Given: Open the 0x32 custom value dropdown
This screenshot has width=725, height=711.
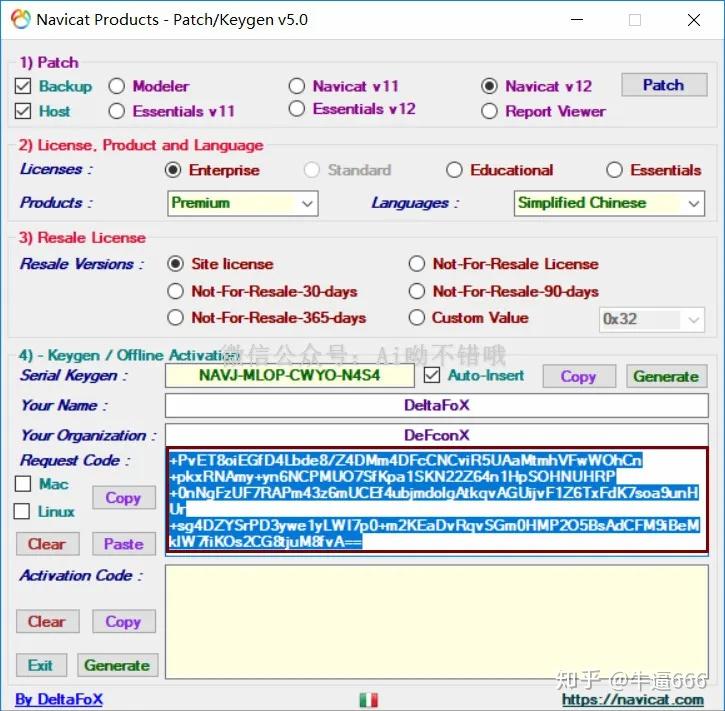Looking at the screenshot, I should pos(652,319).
